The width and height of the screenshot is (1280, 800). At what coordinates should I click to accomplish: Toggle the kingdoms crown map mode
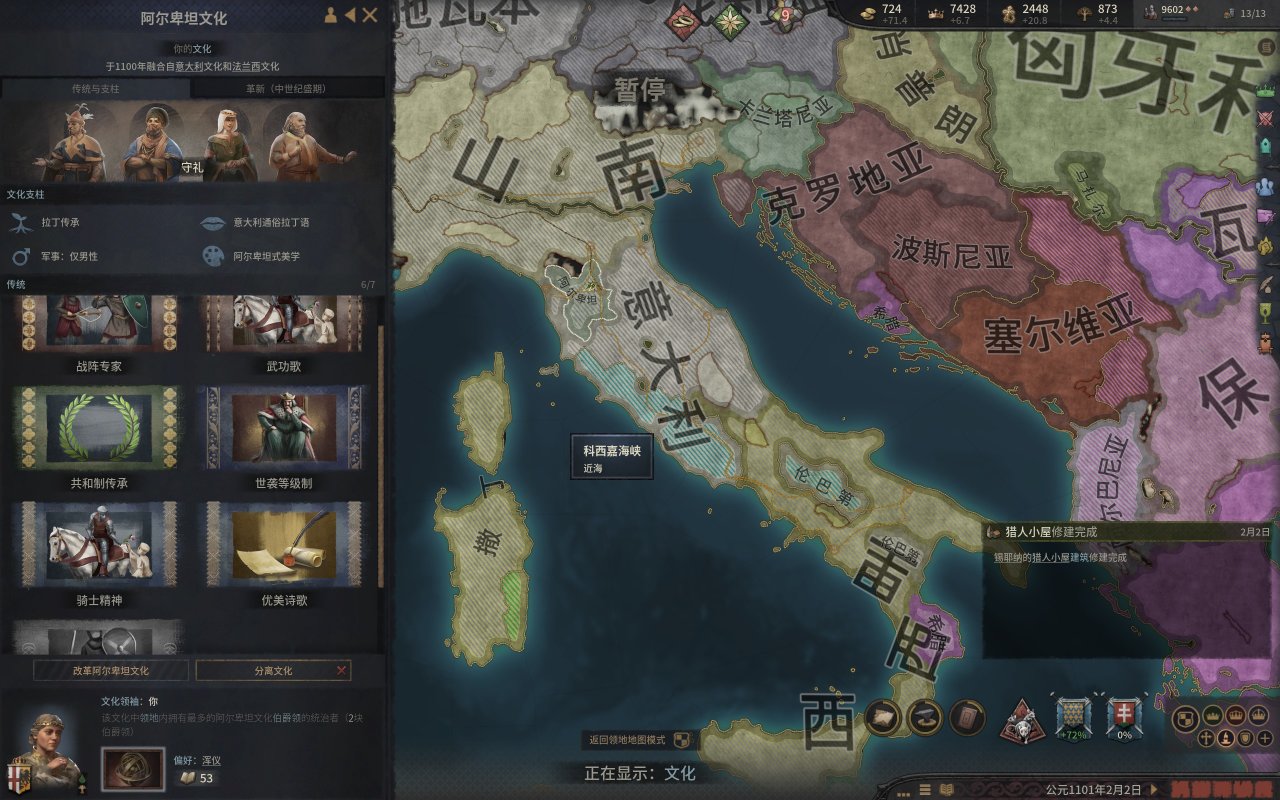[x=1236, y=716]
